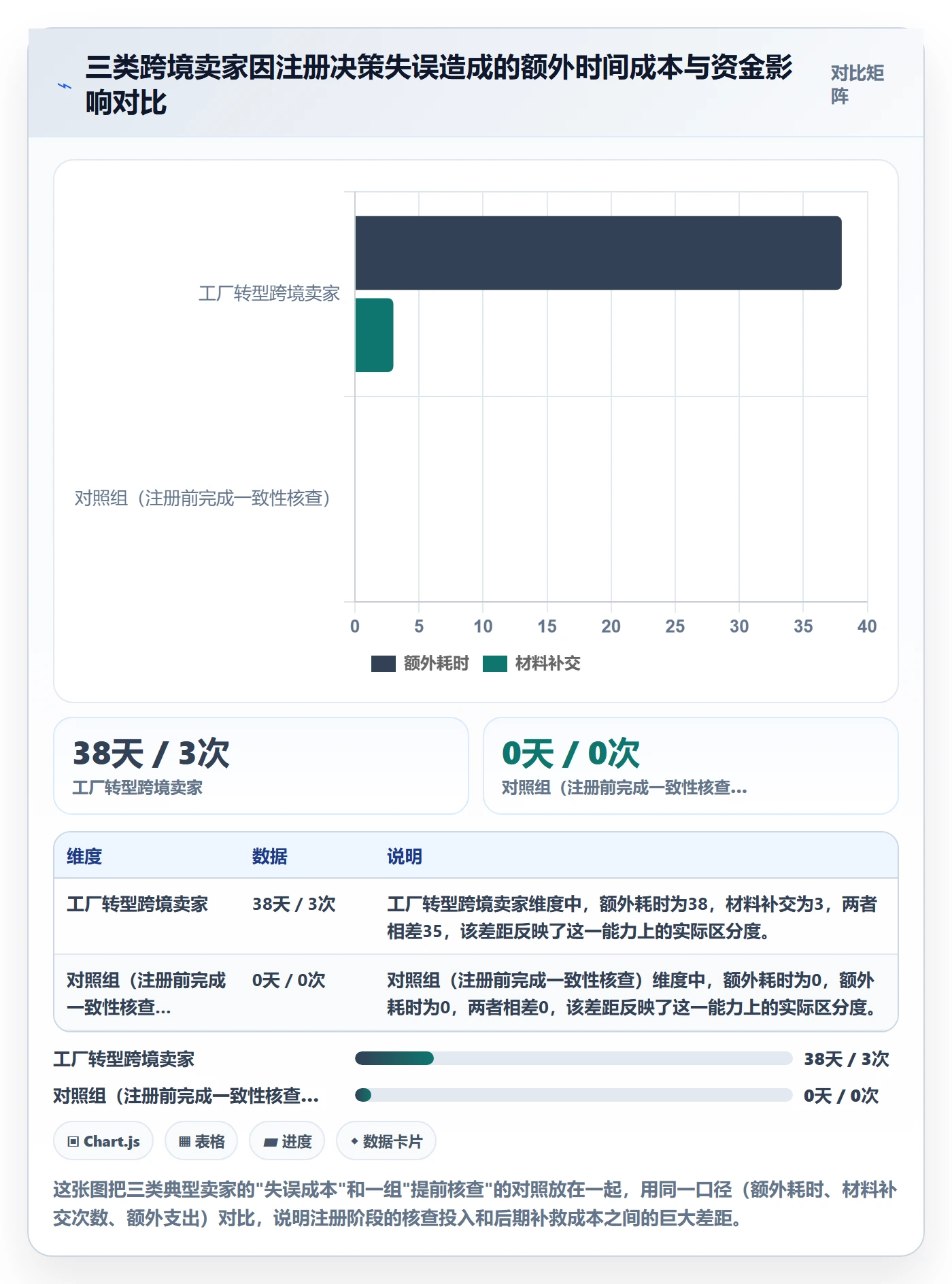Image resolution: width=952 pixels, height=1284 pixels.
Task: Select the 38天 / 3次 summary card
Action: (261, 766)
